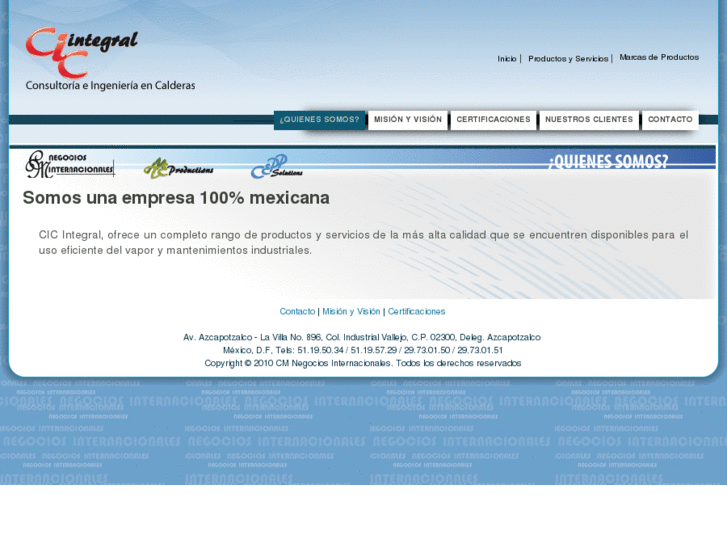Open the CM Negocios Internacionales logo
Image resolution: width=727 pixels, height=545 pixels.
[70, 164]
